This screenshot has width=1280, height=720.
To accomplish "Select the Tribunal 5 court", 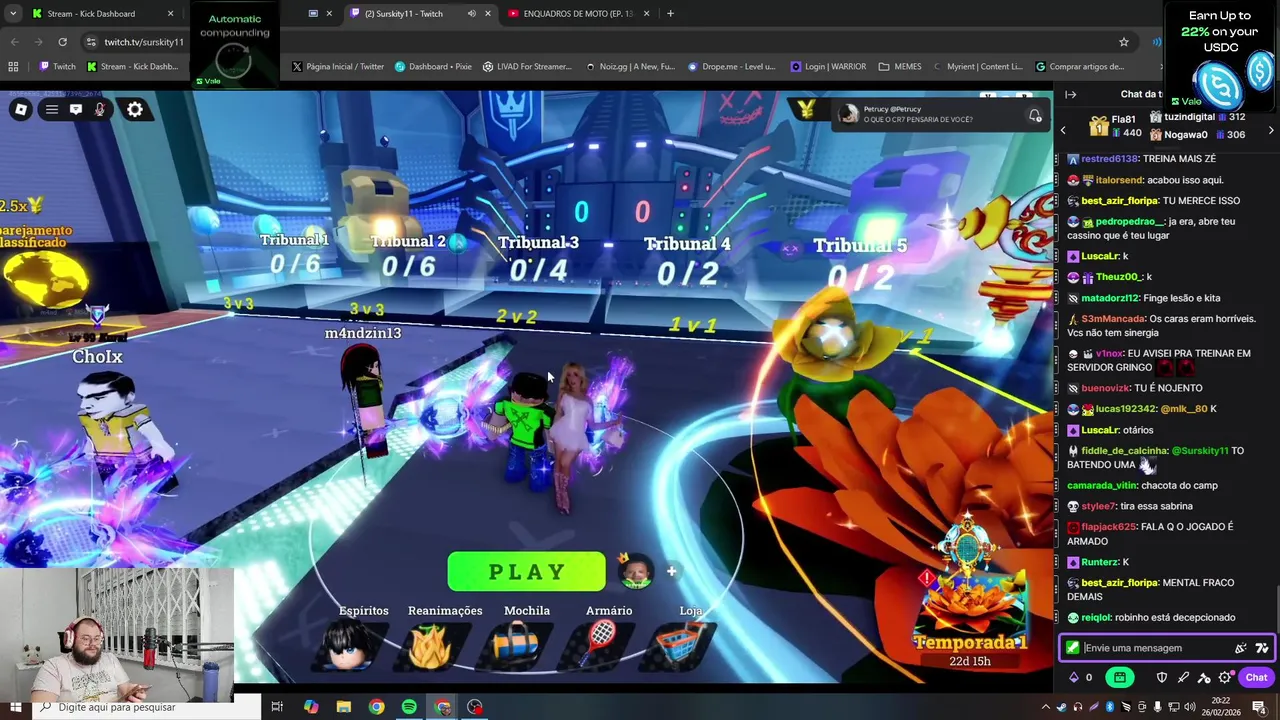I will [860, 261].
